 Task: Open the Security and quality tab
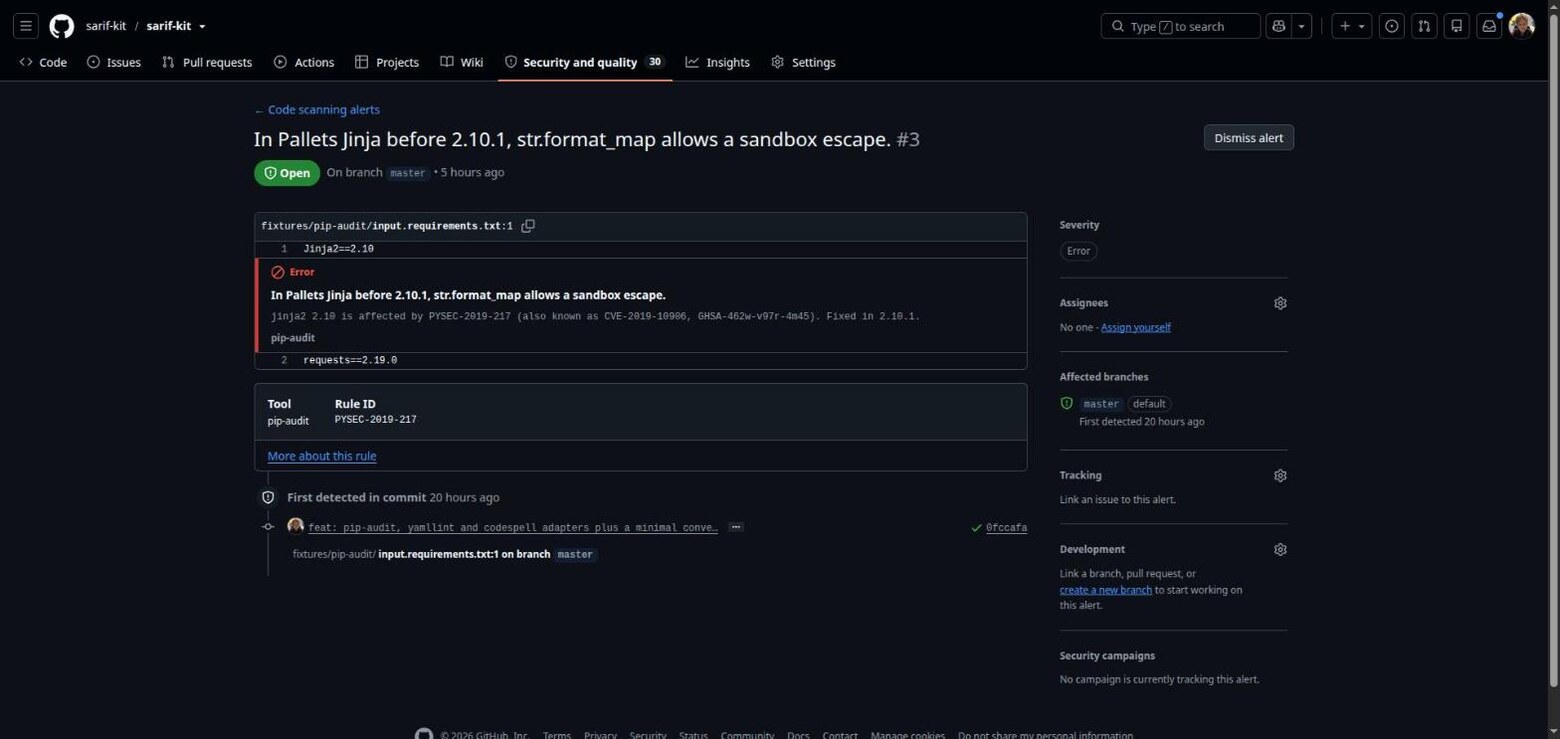pos(584,62)
